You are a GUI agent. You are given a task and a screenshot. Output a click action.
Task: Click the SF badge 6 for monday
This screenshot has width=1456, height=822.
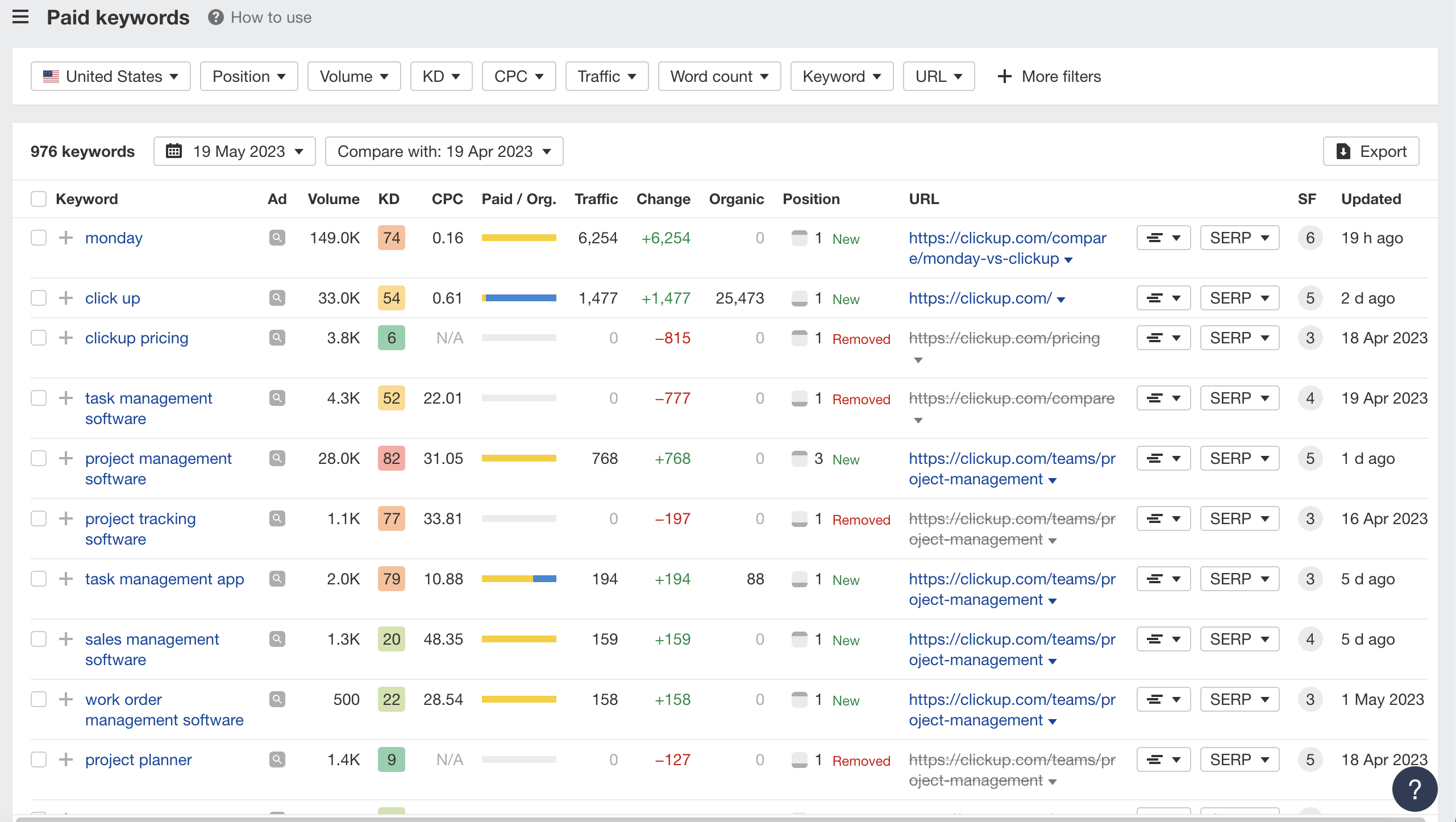(x=1310, y=238)
